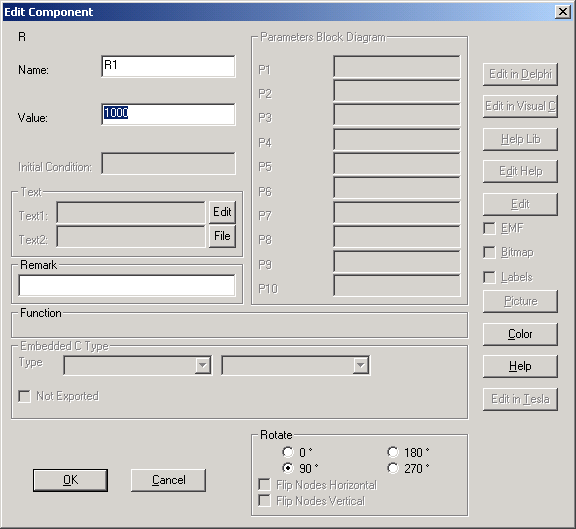Click the Edit button beside Text1
The height and width of the screenshot is (529, 576).
coord(222,212)
